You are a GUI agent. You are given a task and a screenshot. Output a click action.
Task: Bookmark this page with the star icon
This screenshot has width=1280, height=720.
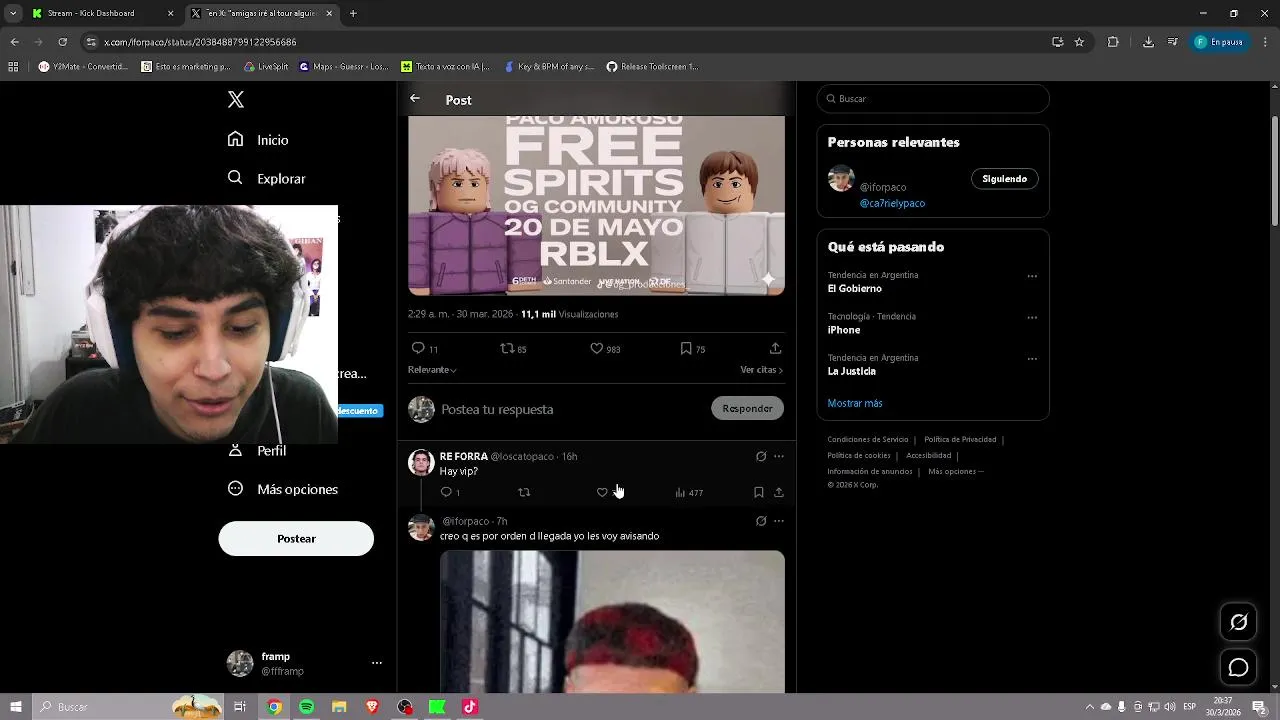(1079, 42)
